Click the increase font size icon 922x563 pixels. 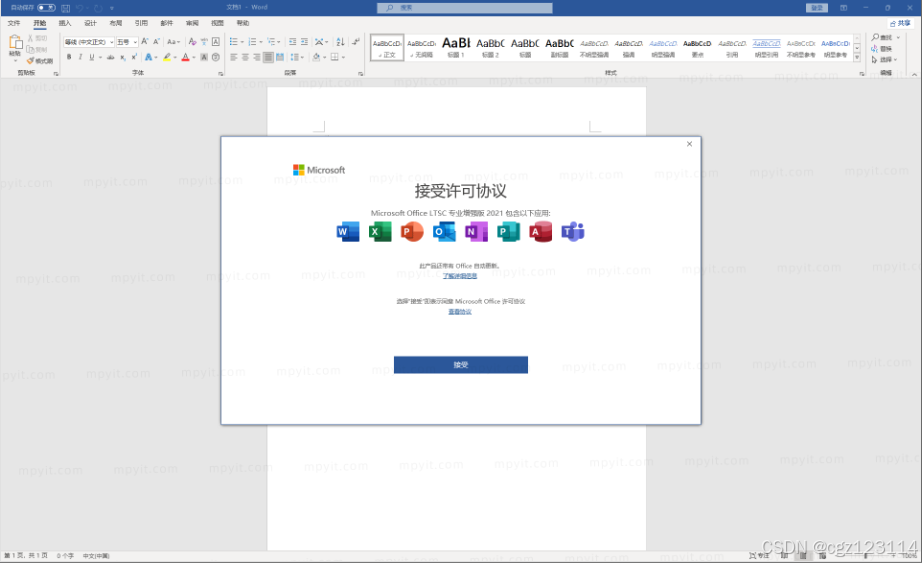145,42
